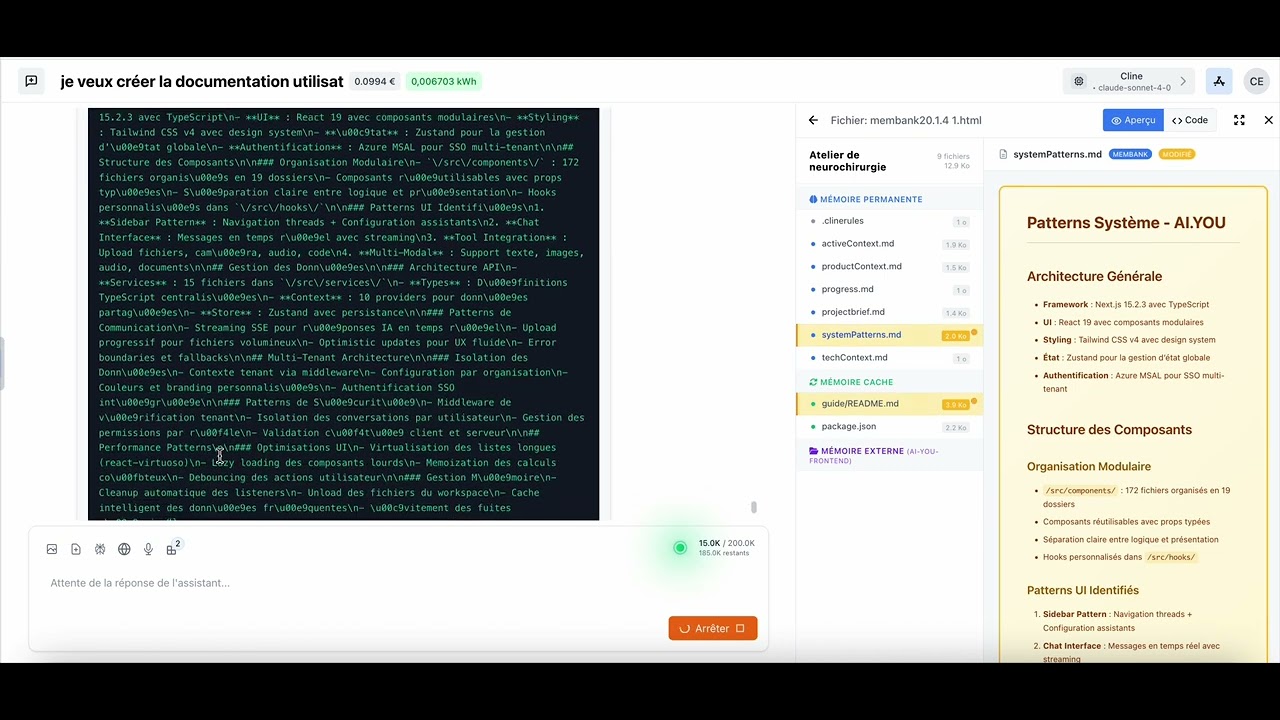Click the MEMBANK tag next to systemPatterns.md
1280x720 pixels.
click(x=1130, y=154)
